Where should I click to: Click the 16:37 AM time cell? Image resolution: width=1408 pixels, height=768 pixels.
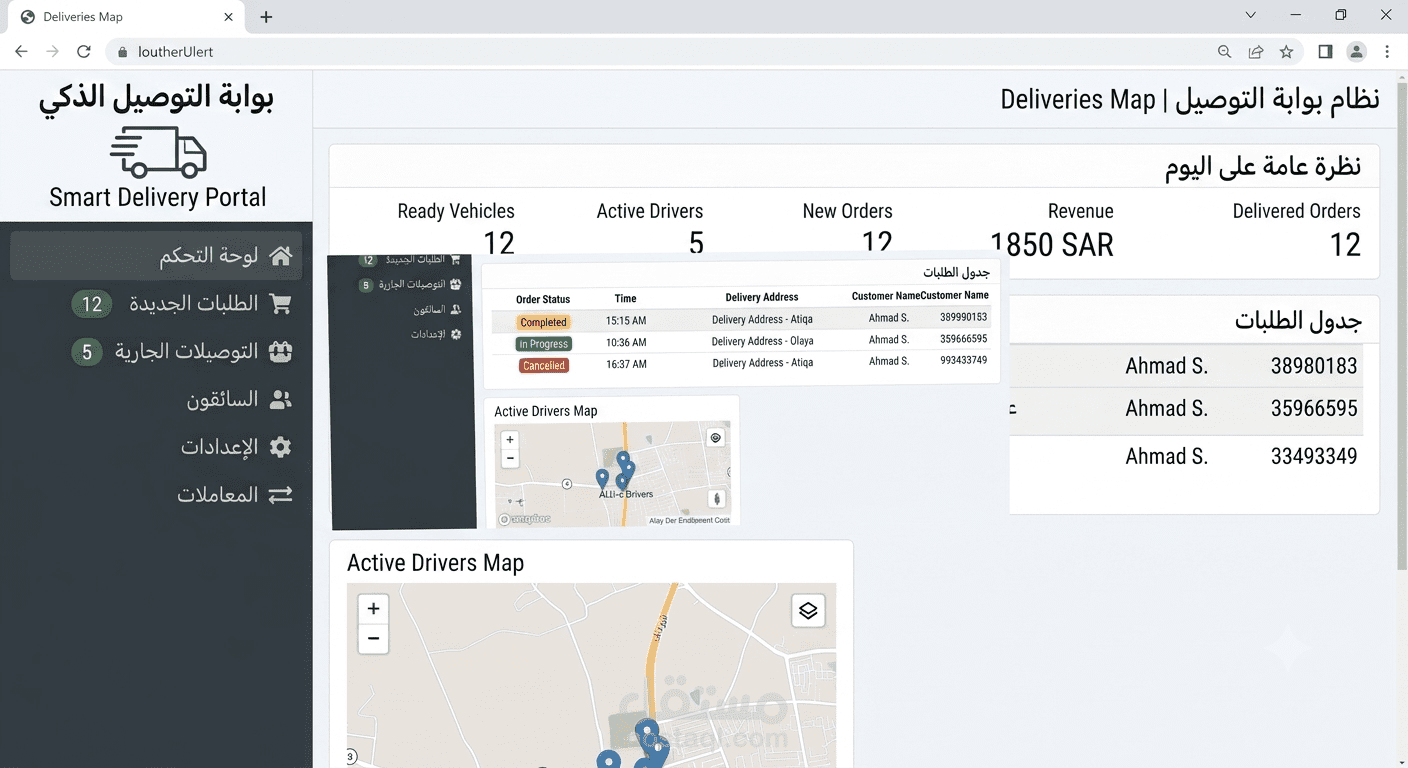point(626,365)
